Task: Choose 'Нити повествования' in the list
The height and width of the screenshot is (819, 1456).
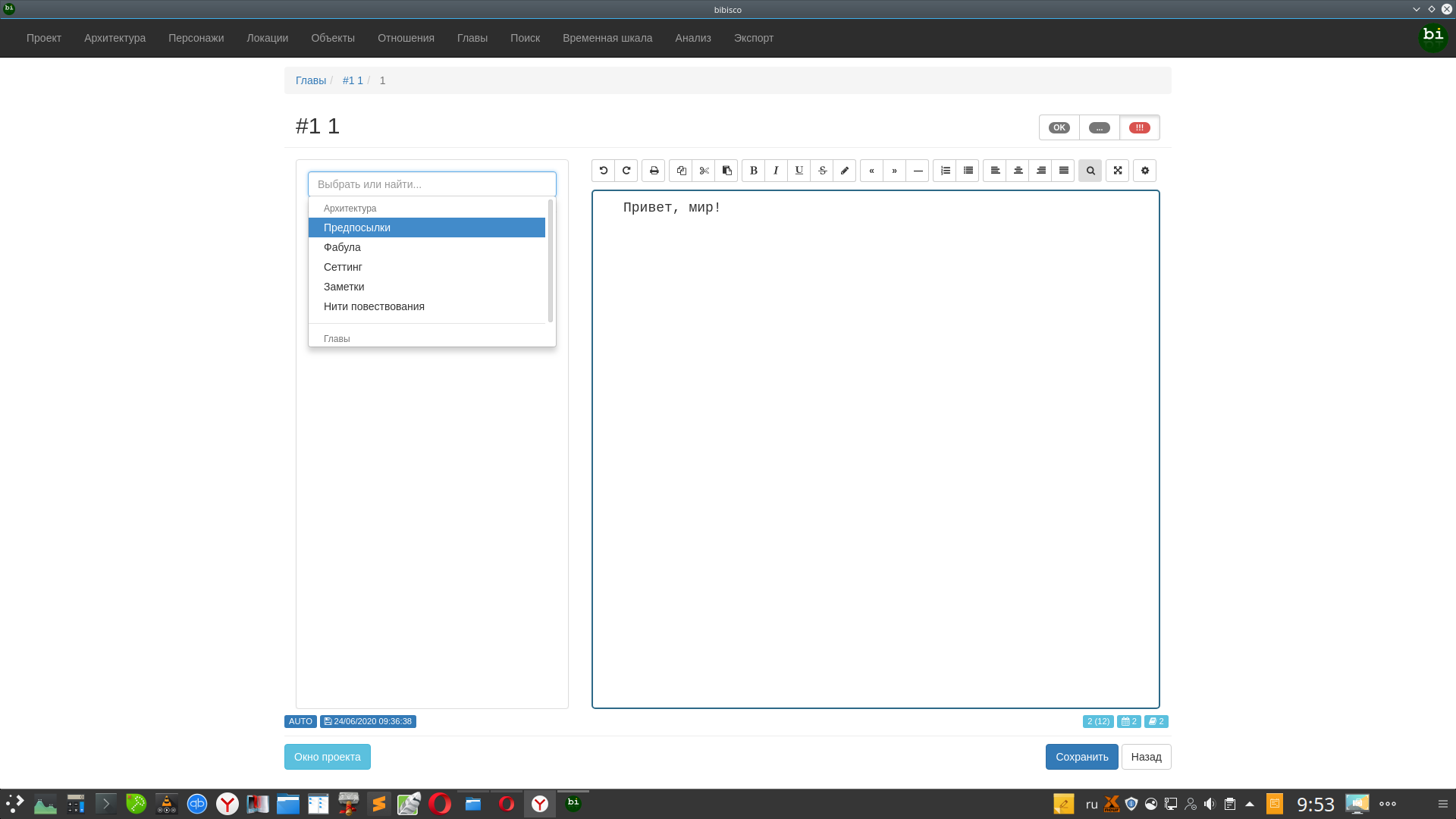Action: tap(374, 306)
